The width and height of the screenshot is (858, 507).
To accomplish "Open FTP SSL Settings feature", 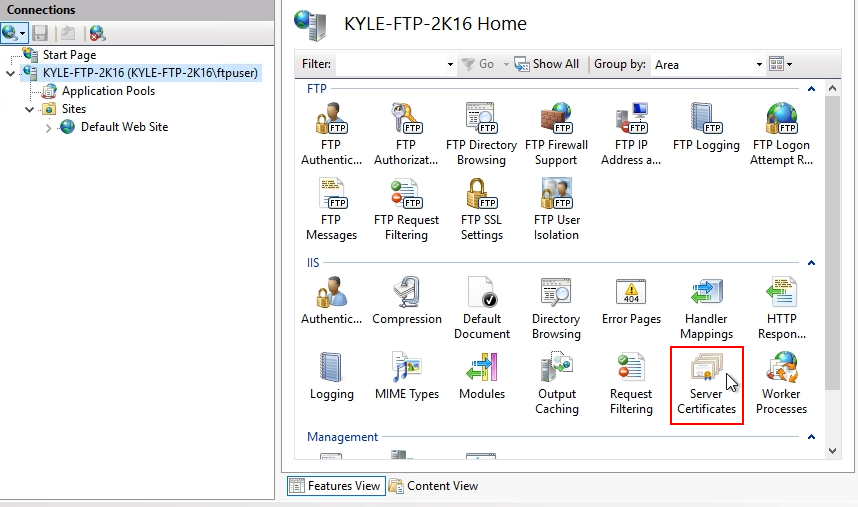I will point(481,209).
